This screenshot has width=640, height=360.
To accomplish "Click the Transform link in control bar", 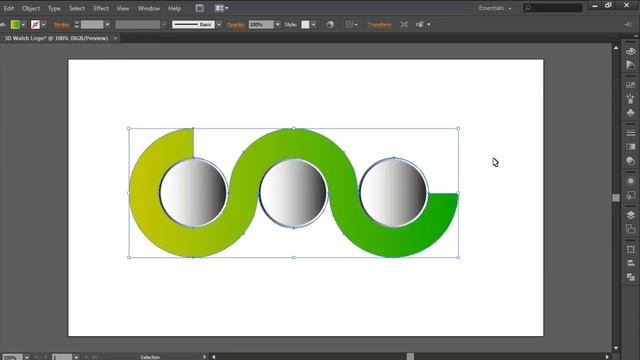I will [x=380, y=24].
